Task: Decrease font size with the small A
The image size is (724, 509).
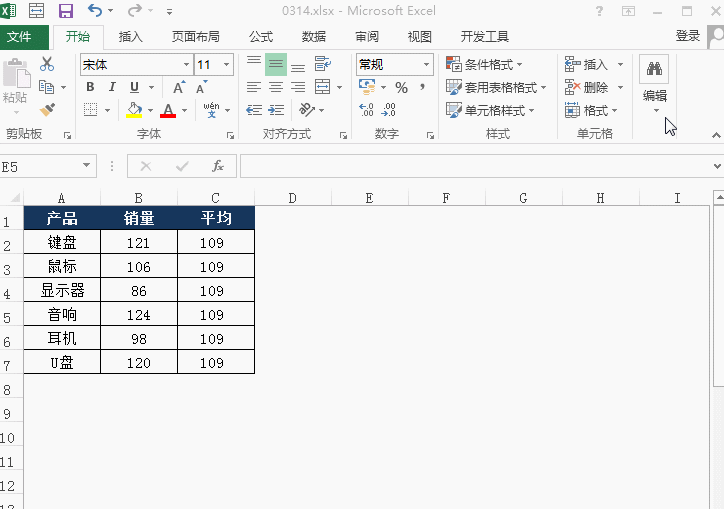Action: pyautogui.click(x=201, y=87)
